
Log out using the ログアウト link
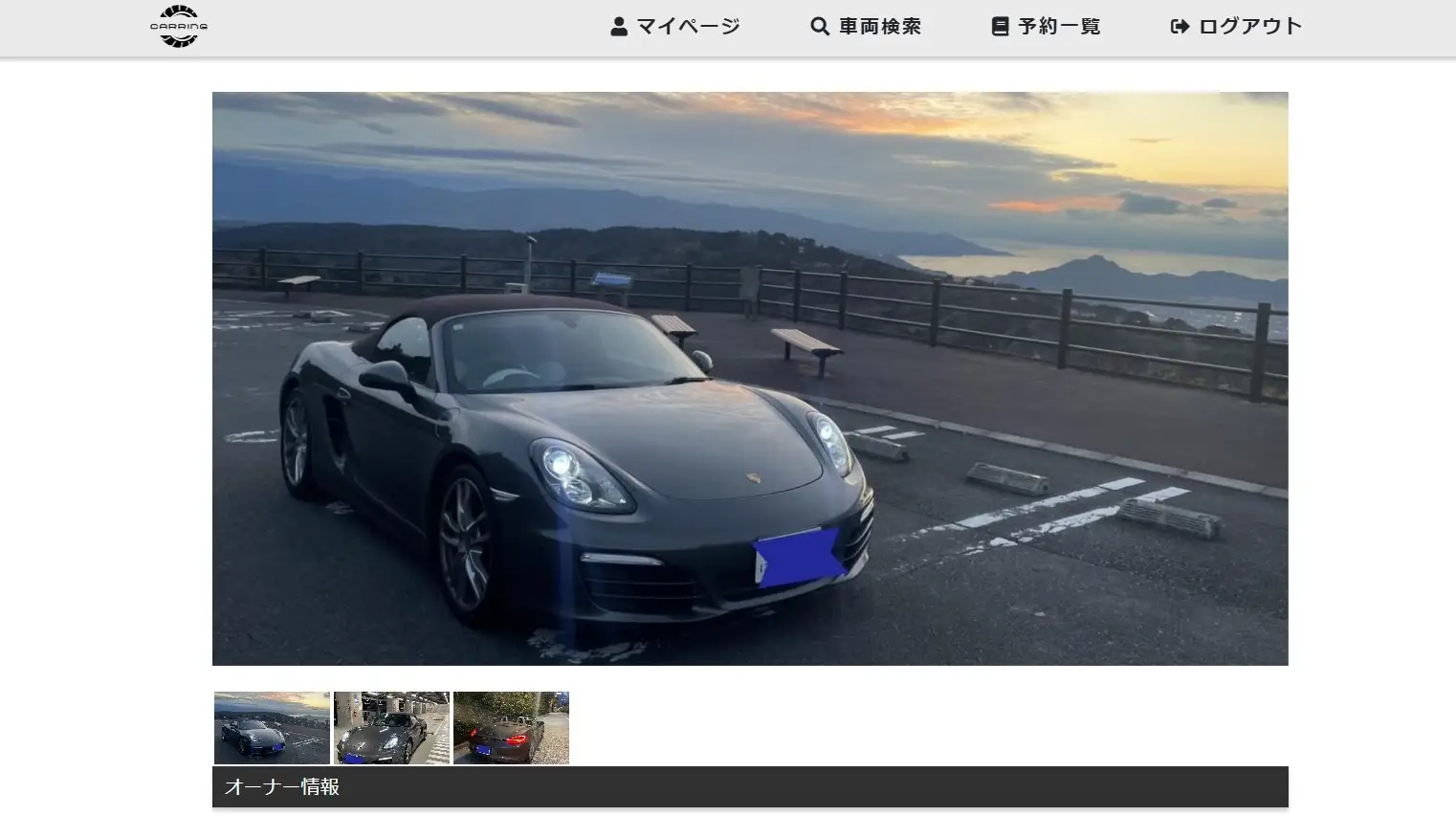click(x=1249, y=27)
